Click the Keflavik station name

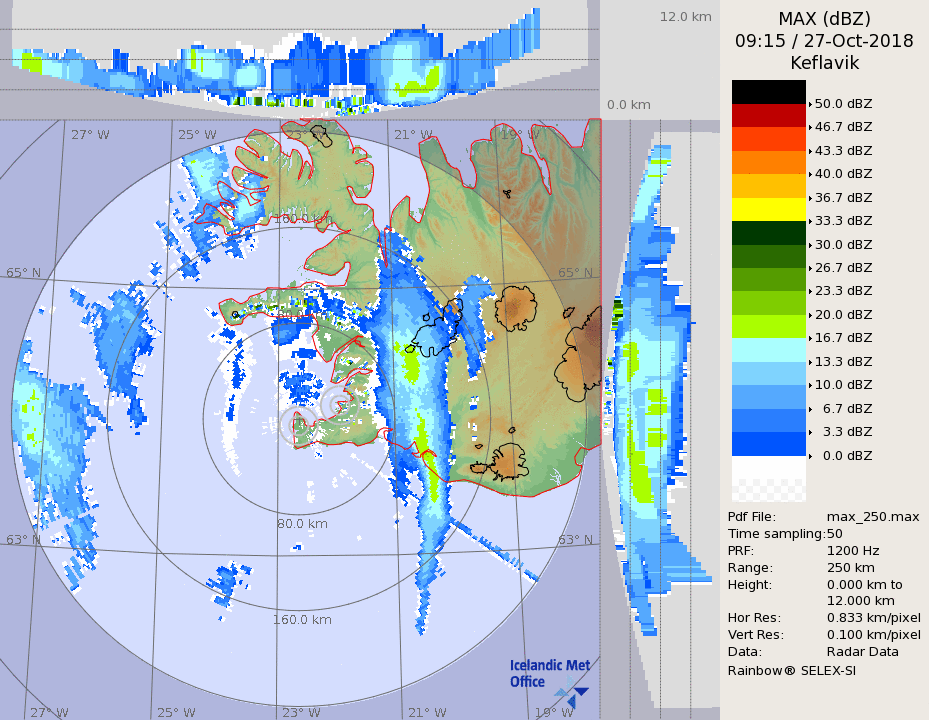(824, 63)
